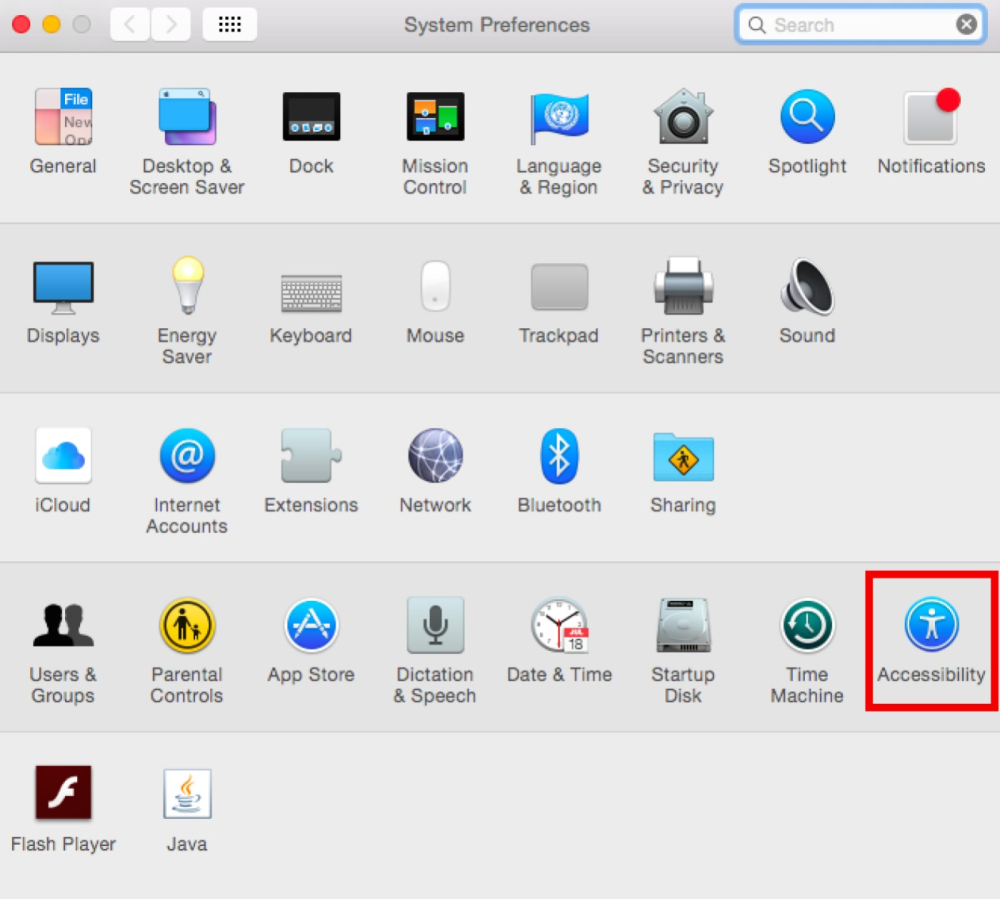This screenshot has height=899, width=1000.
Task: Clear the search field with X button
Action: (966, 25)
